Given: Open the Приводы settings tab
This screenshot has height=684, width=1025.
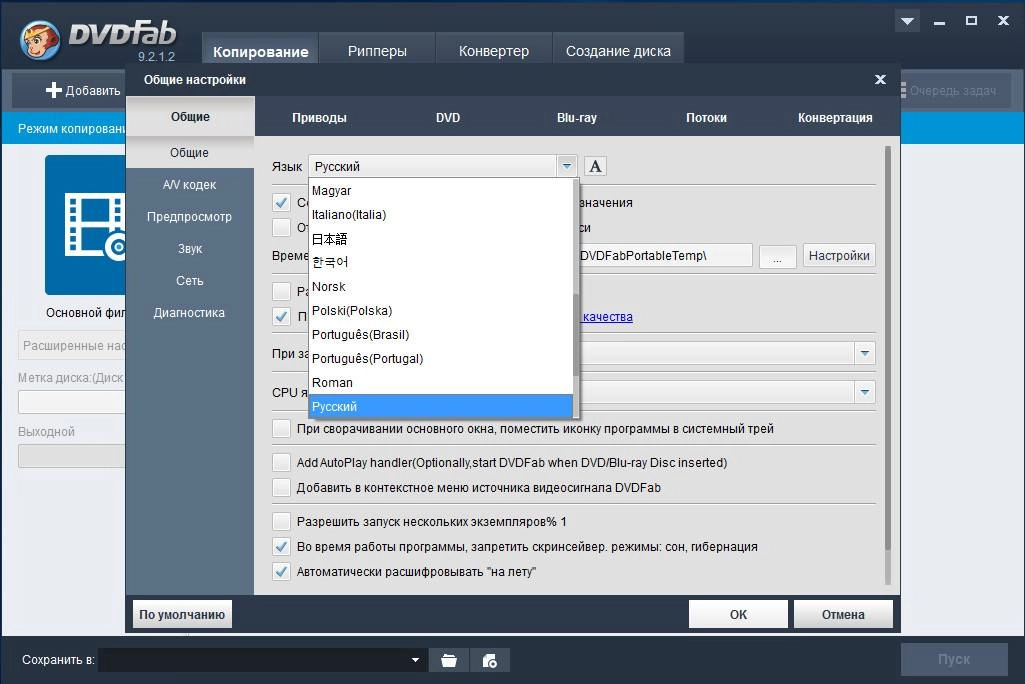Looking at the screenshot, I should point(319,118).
